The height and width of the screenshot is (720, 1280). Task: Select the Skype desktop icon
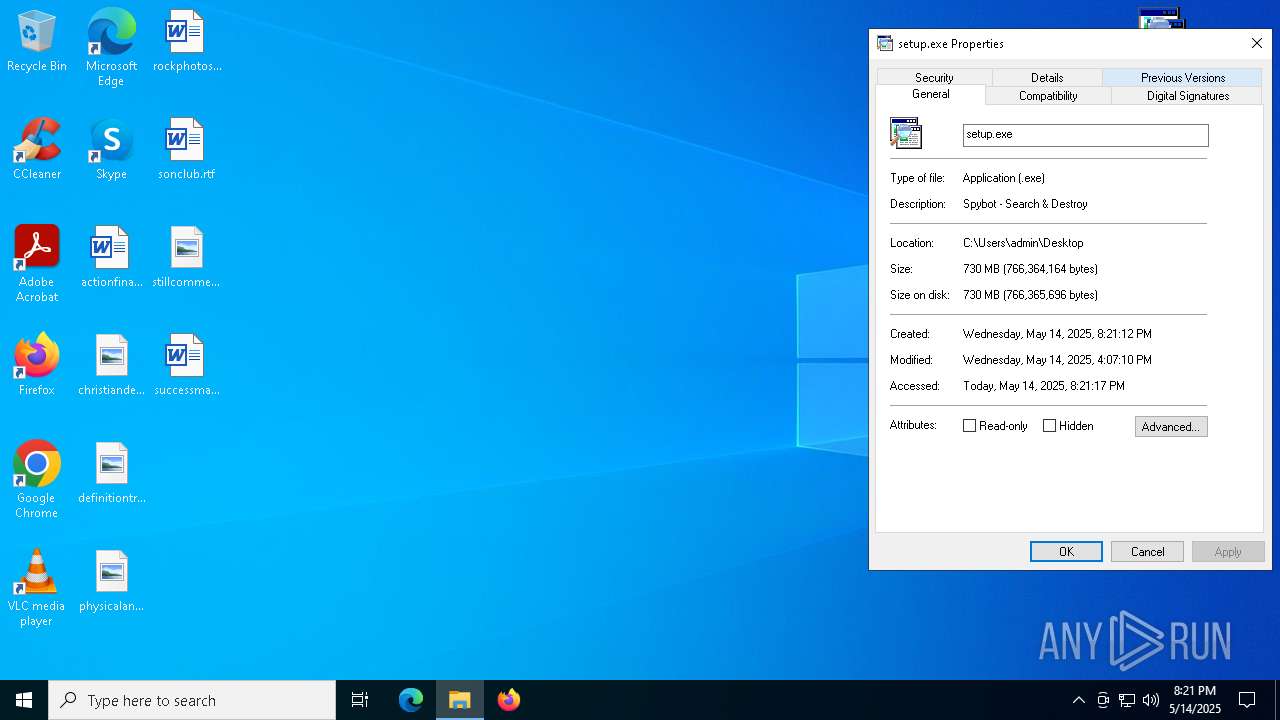coord(111,142)
